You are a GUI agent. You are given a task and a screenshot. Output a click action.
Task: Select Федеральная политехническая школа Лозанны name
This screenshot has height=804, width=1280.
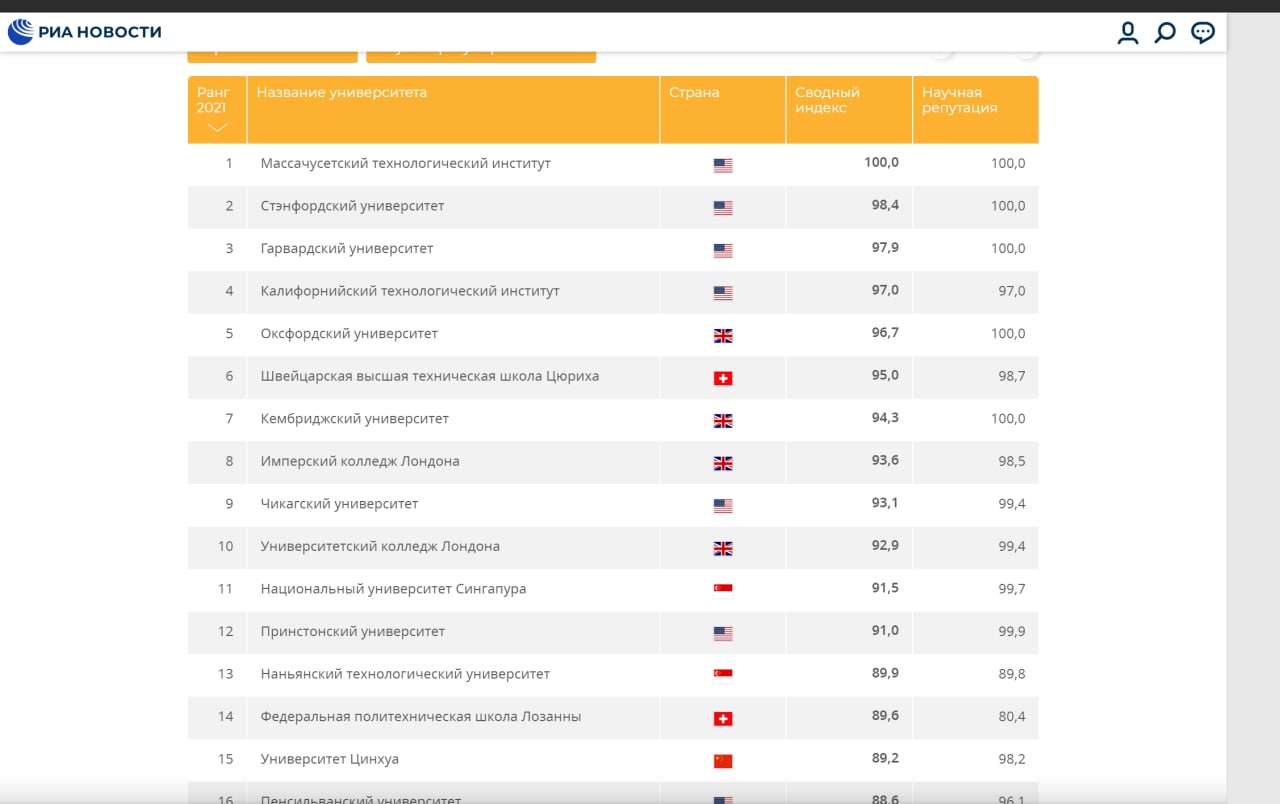click(x=420, y=716)
